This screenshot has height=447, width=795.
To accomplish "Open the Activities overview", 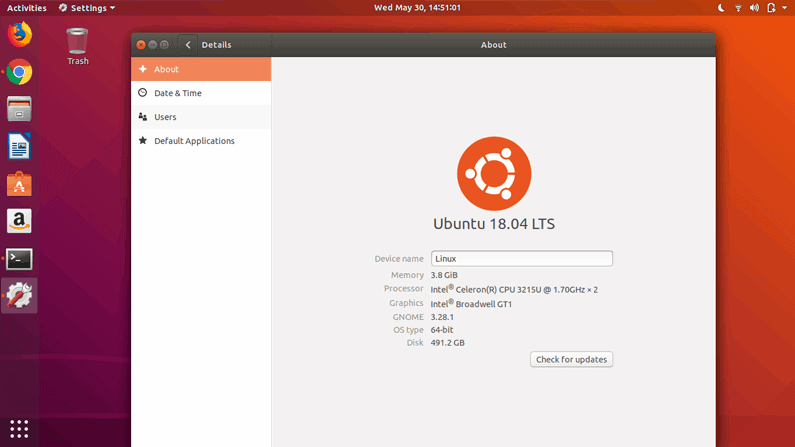I will coord(26,8).
